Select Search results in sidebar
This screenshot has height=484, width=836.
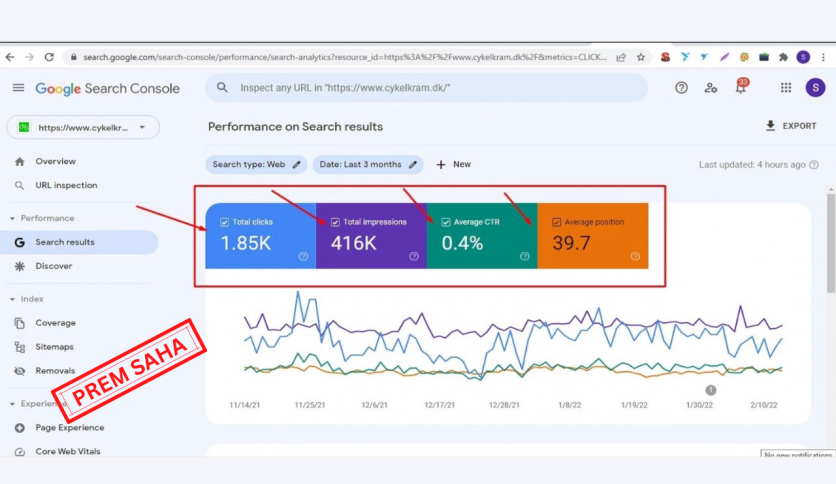79,243
